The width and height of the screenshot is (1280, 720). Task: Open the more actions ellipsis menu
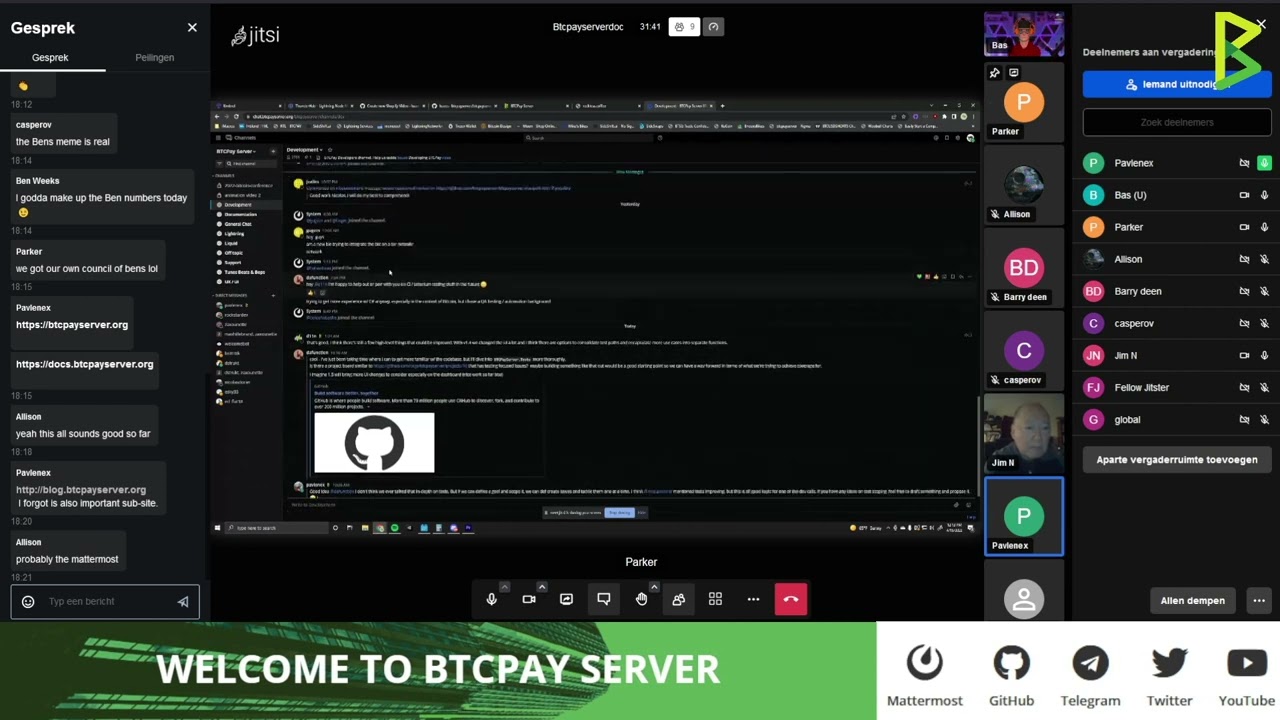753,599
